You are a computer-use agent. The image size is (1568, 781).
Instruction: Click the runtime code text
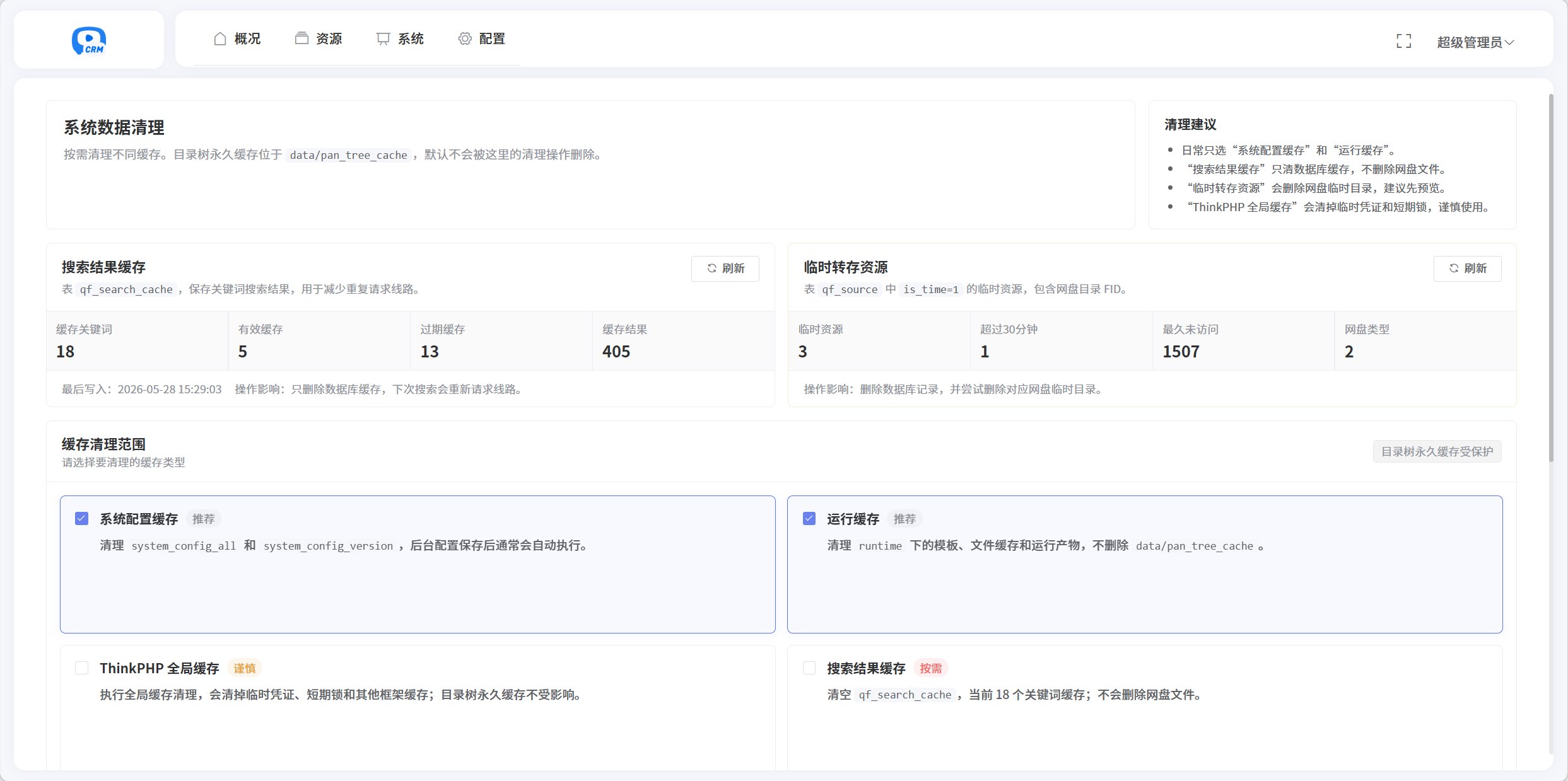pyautogui.click(x=881, y=546)
